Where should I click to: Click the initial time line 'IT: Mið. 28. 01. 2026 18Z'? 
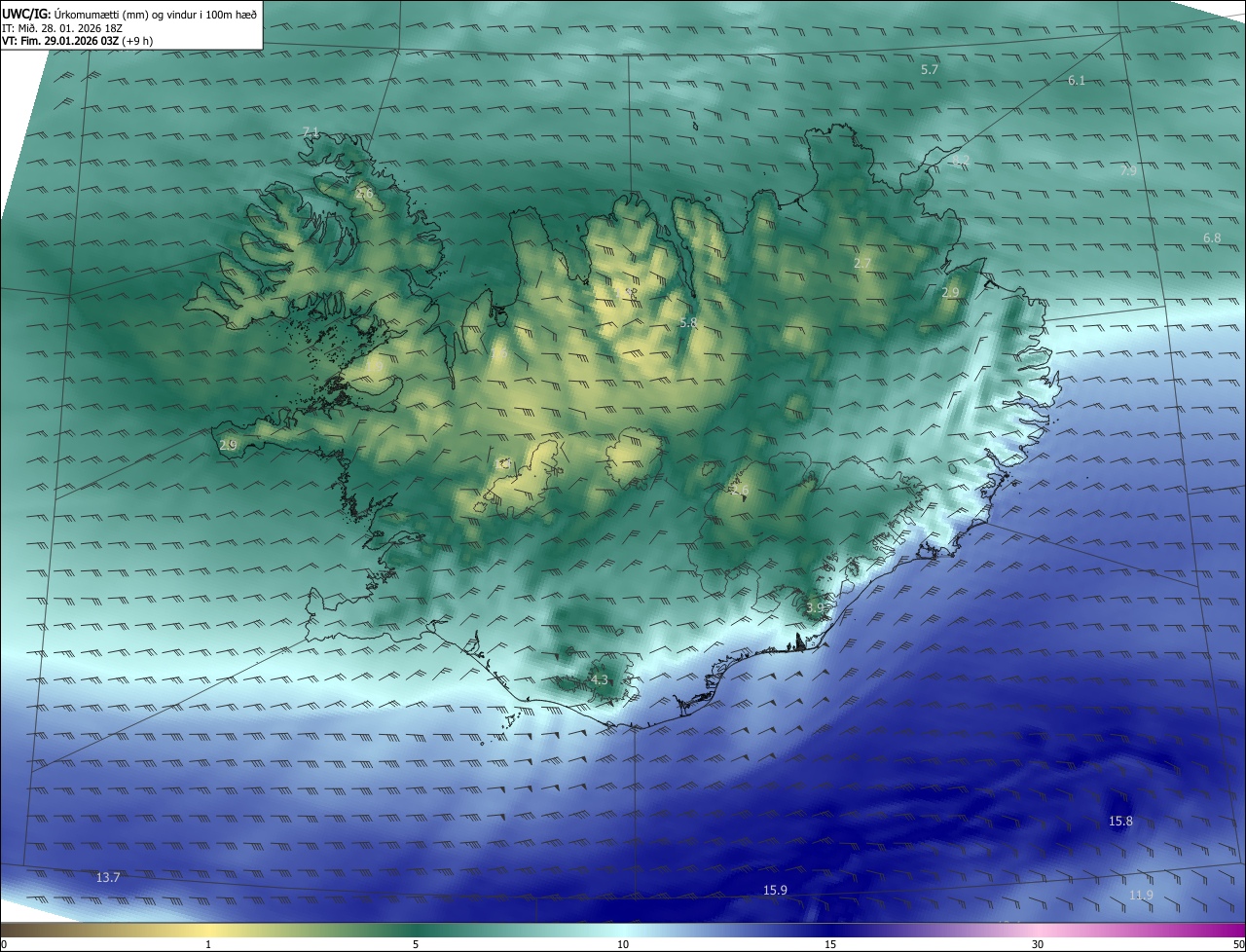click(x=61, y=28)
